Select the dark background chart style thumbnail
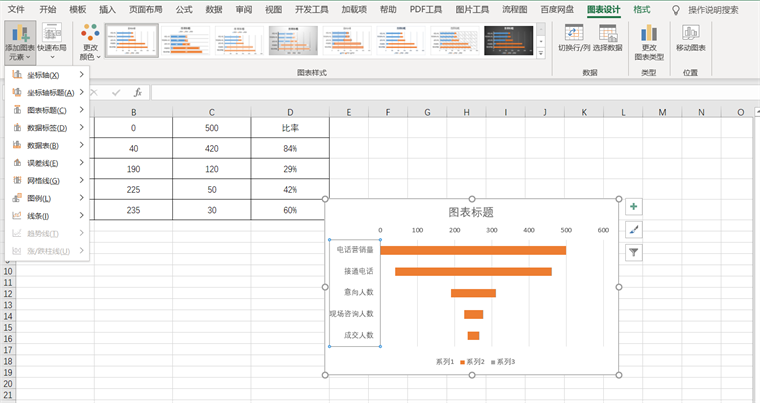The image size is (760, 403). (x=508, y=40)
